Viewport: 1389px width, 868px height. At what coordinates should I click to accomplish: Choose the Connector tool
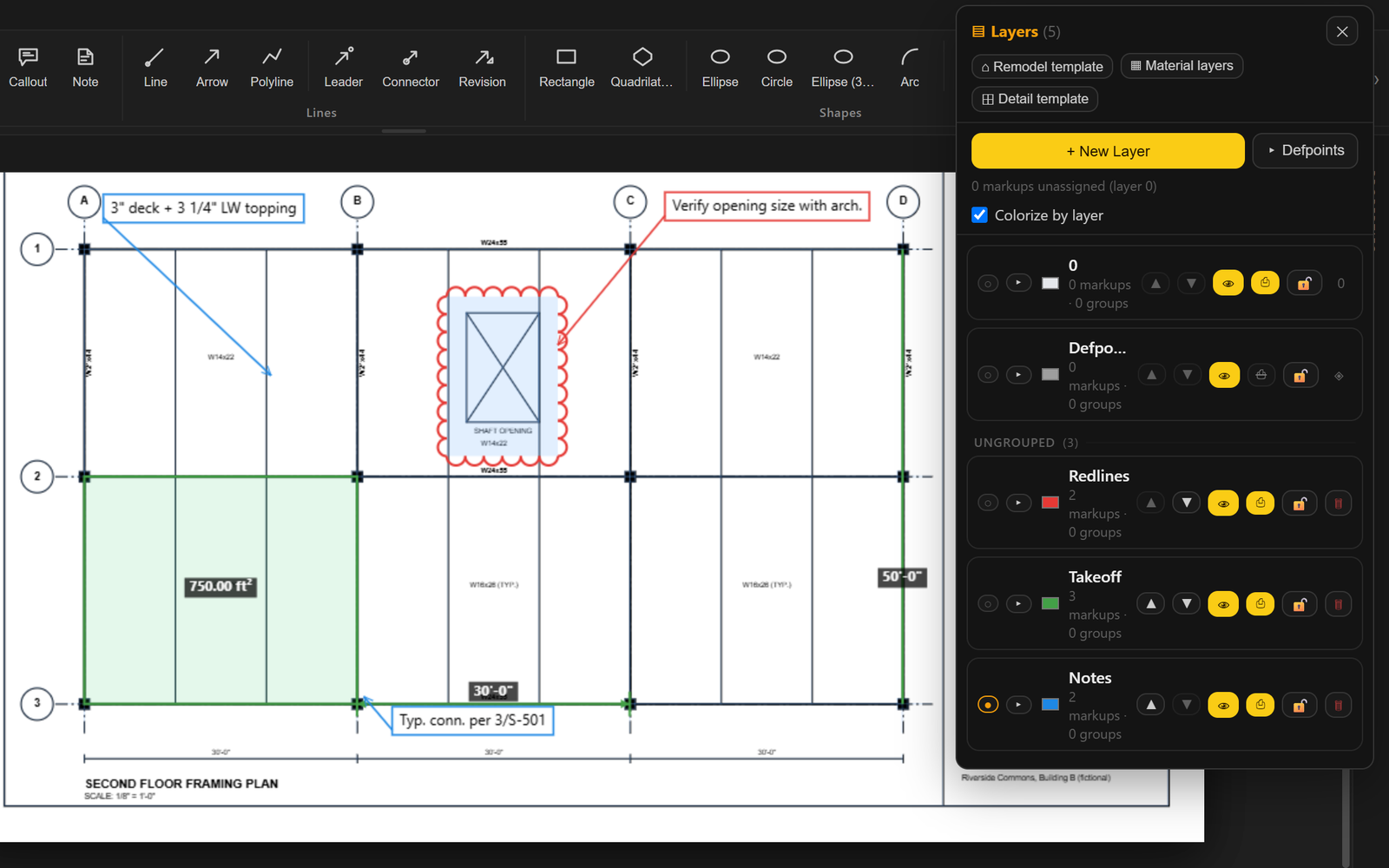coord(411,68)
